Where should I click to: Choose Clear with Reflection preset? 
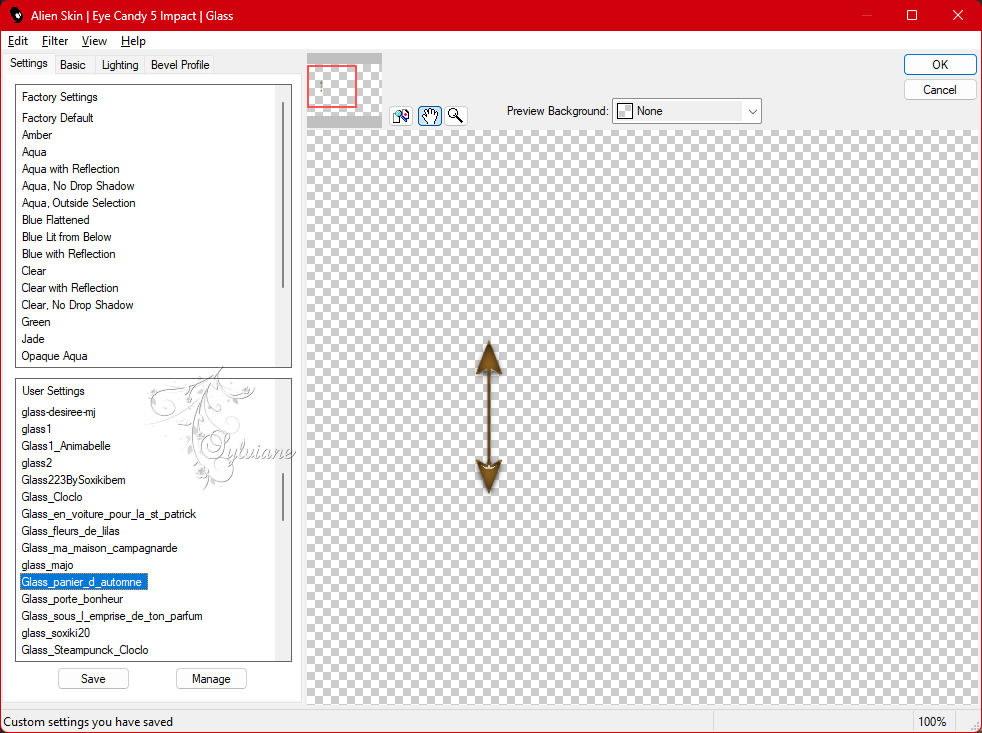point(70,288)
